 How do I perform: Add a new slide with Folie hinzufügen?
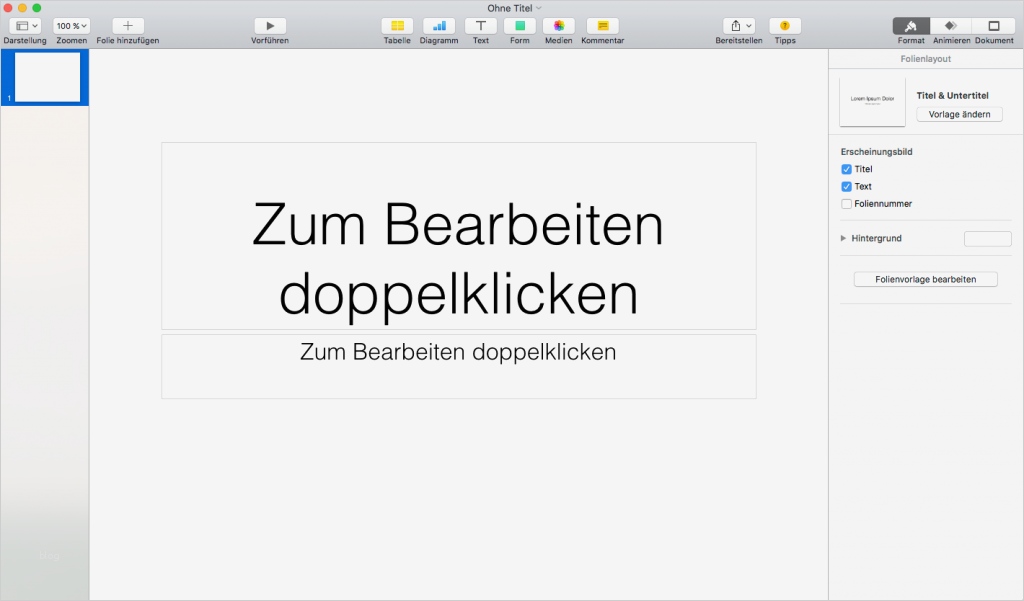point(127,25)
